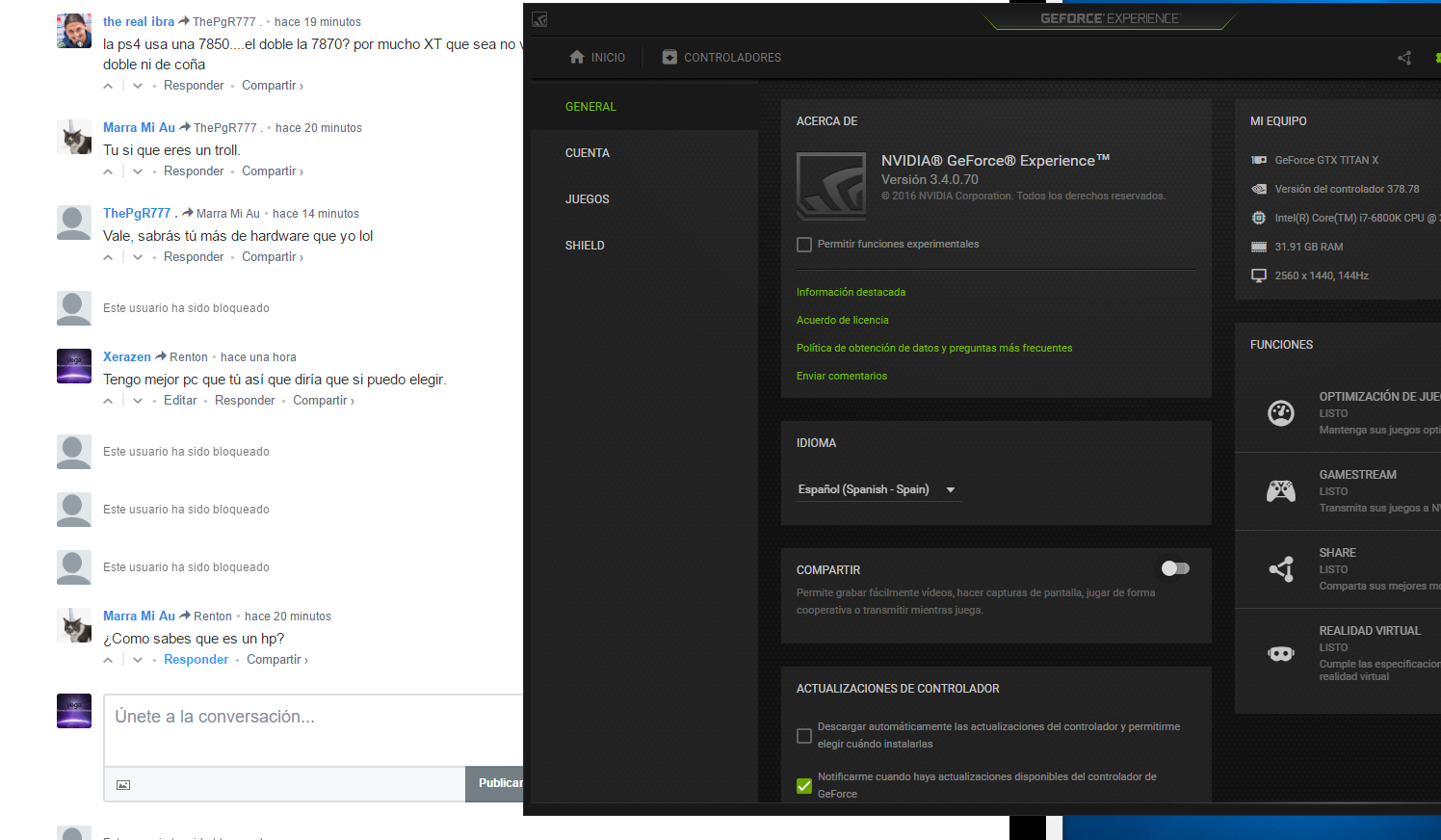Open Información destacada link
This screenshot has width=1441, height=840.
click(851, 292)
